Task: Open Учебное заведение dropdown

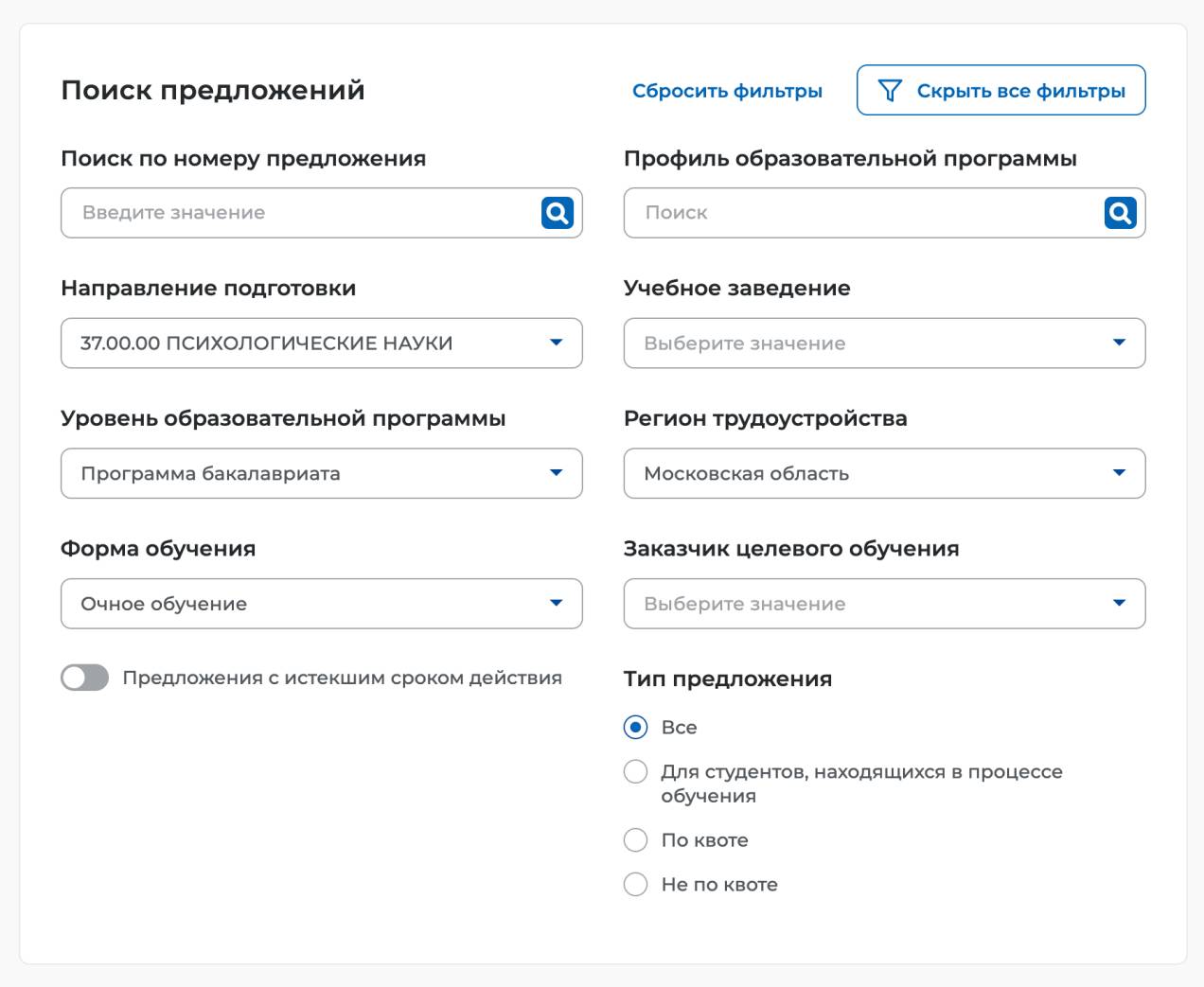Action: 884,343
